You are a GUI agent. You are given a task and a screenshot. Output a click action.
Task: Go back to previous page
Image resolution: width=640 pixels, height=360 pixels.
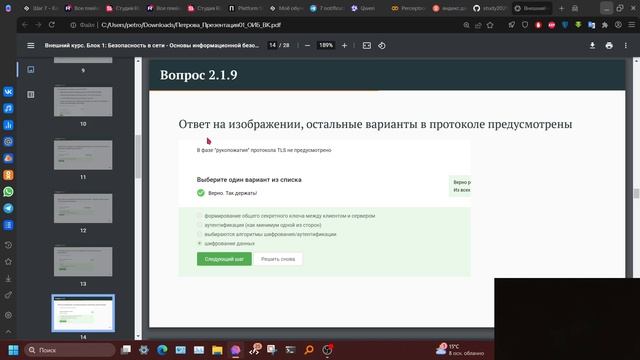(x=25, y=25)
